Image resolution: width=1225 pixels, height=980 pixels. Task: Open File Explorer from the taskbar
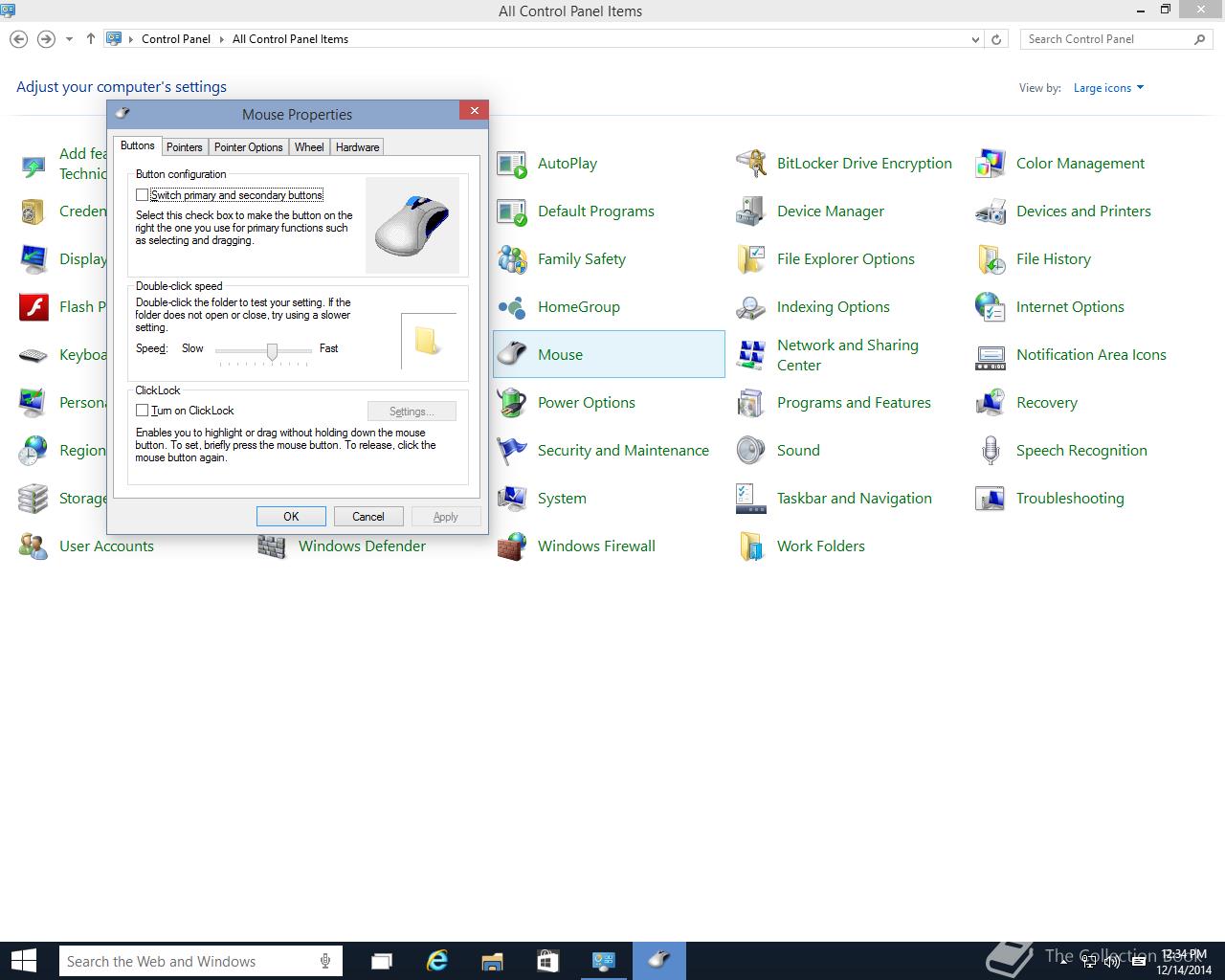coord(492,961)
